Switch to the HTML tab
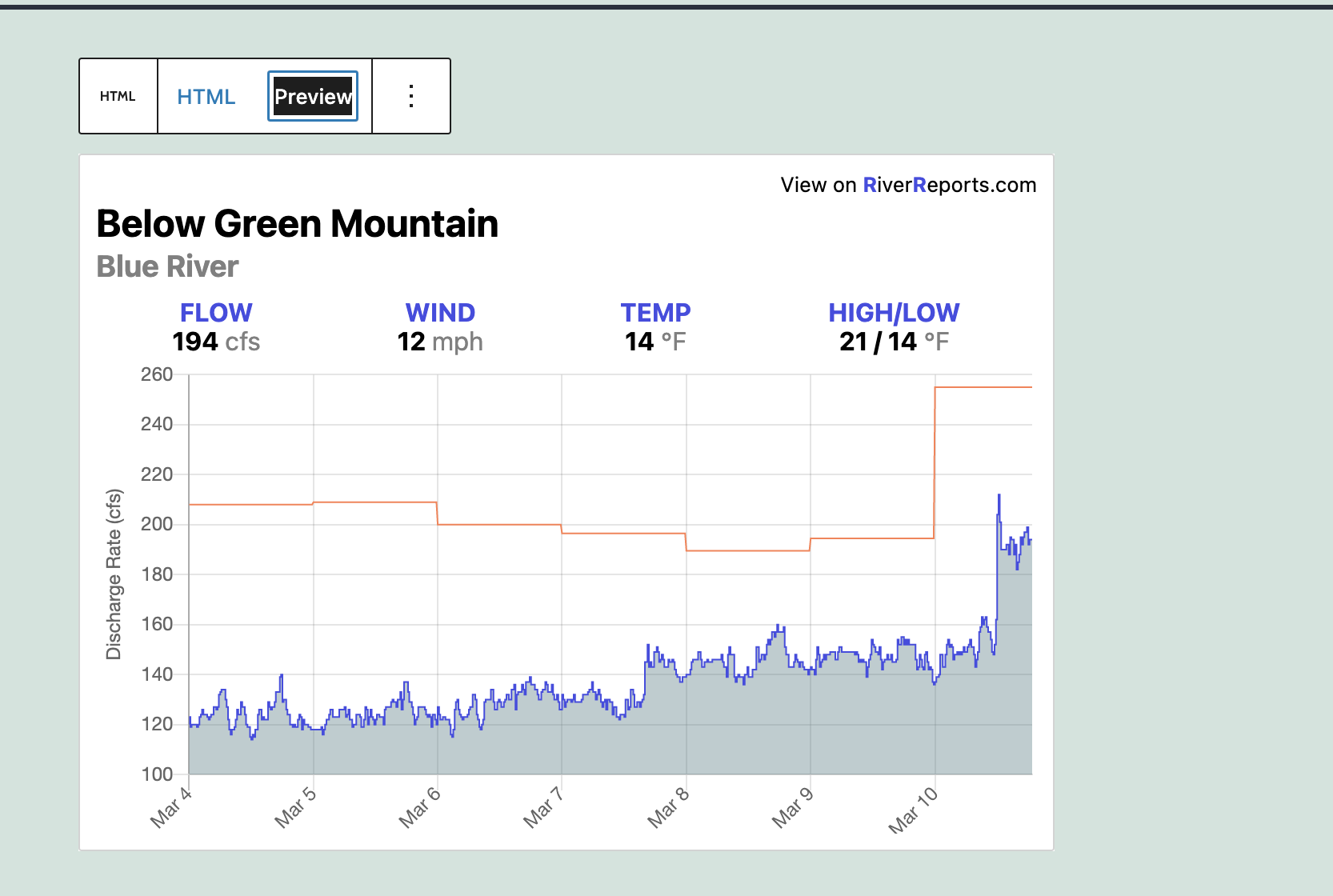Screen dimensions: 1333x896 click(x=206, y=97)
